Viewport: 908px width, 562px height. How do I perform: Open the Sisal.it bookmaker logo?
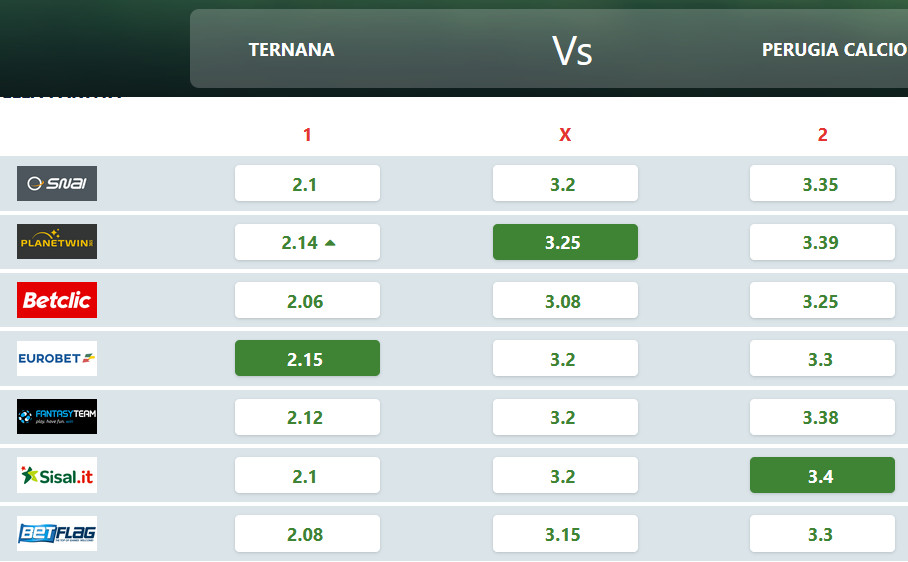coord(57,475)
